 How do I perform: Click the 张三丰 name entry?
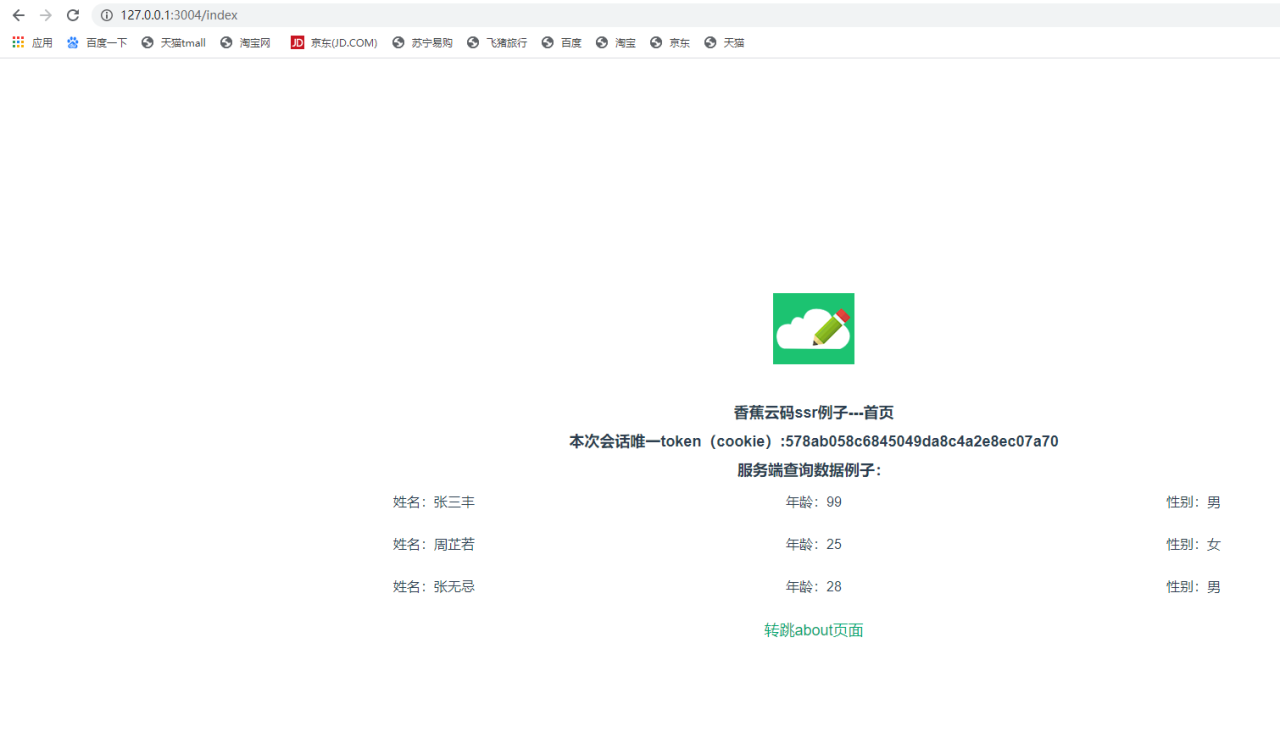coord(453,501)
